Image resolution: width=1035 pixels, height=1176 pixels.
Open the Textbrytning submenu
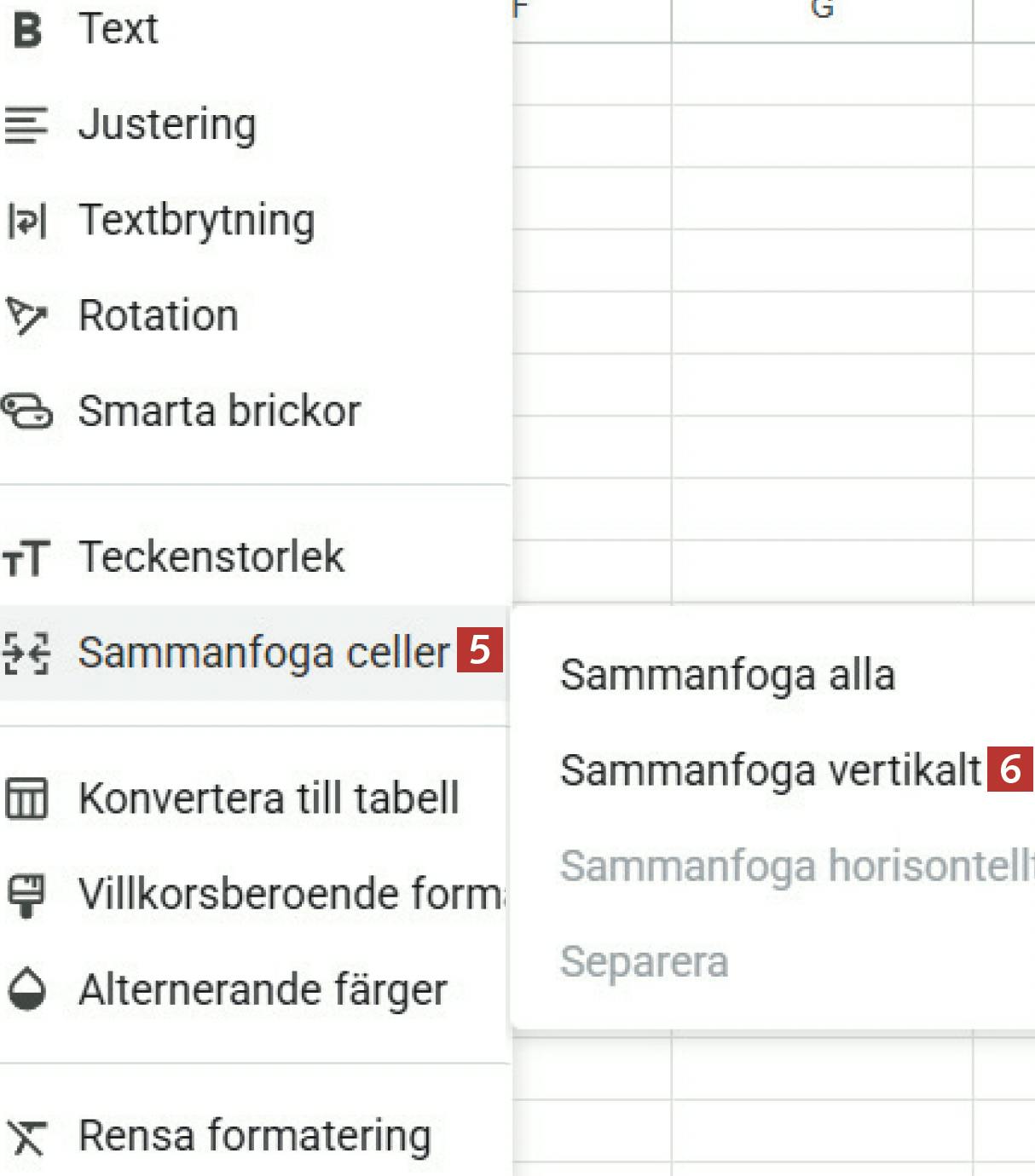point(196,221)
